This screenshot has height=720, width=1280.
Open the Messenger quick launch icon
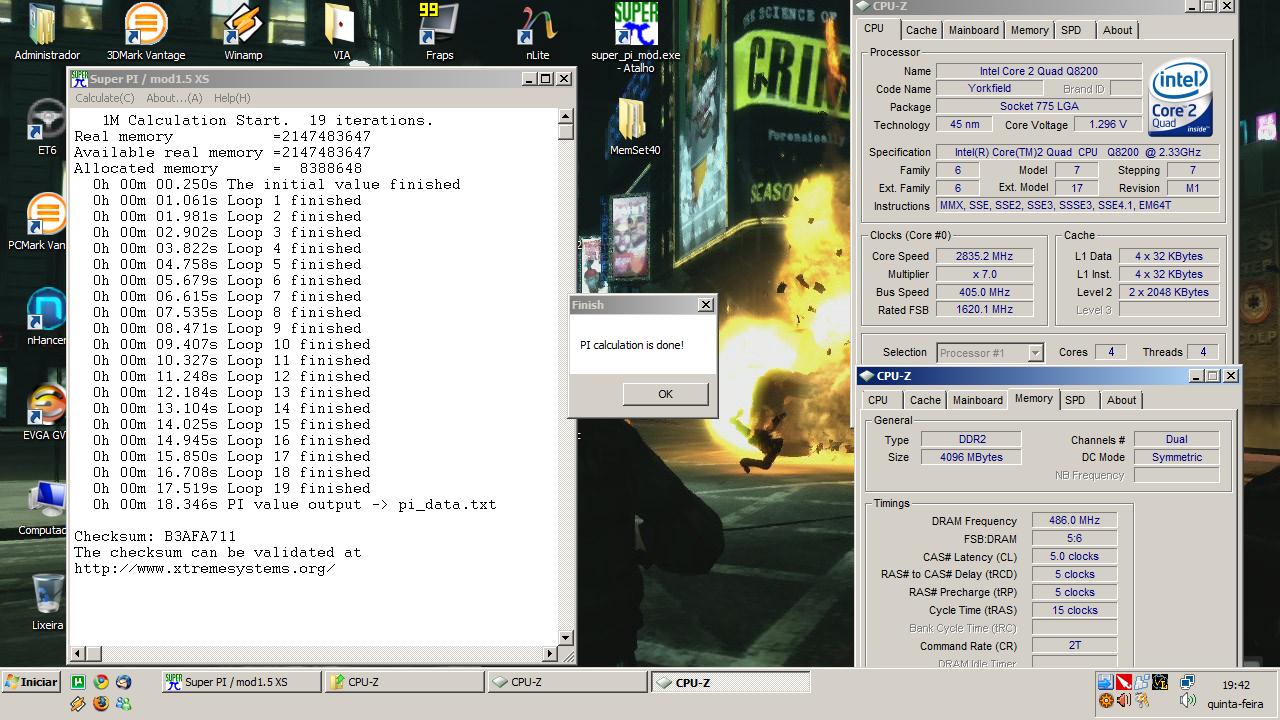(x=123, y=703)
